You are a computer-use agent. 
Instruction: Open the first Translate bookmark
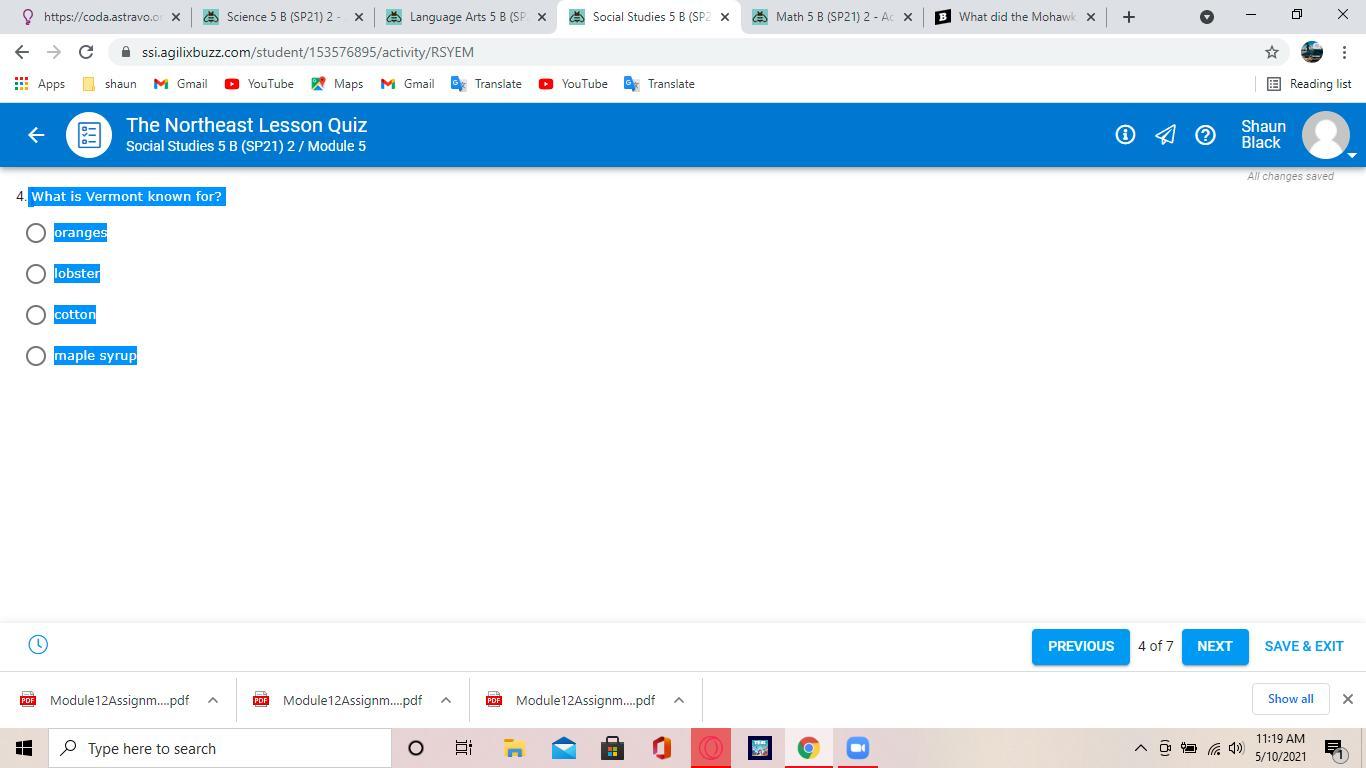click(486, 84)
